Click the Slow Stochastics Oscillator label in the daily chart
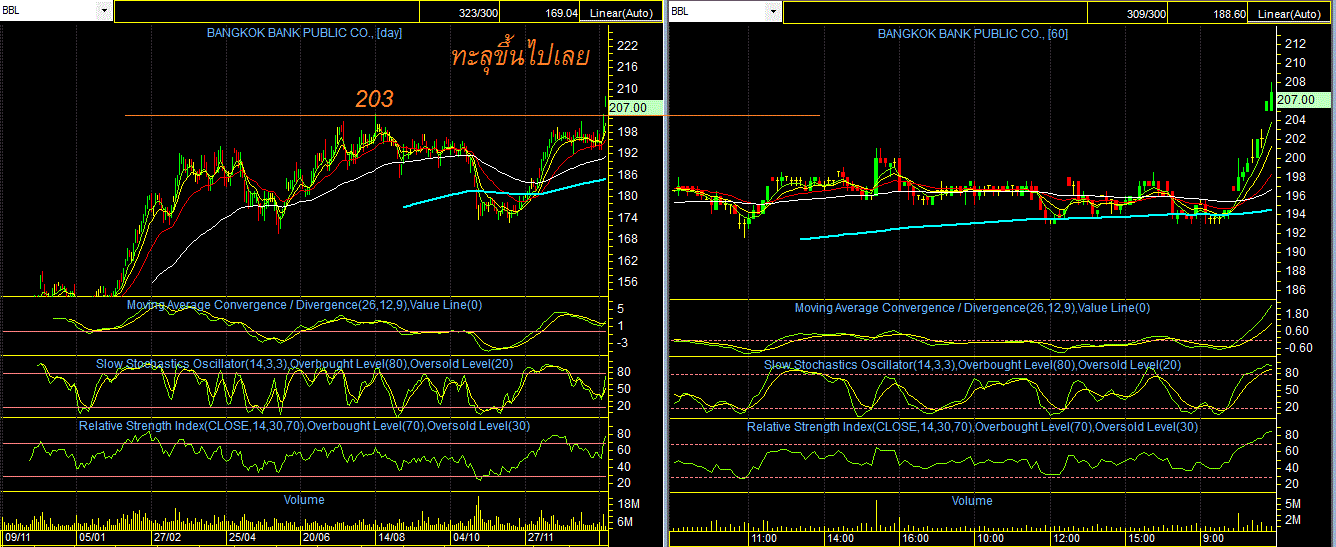 point(304,363)
